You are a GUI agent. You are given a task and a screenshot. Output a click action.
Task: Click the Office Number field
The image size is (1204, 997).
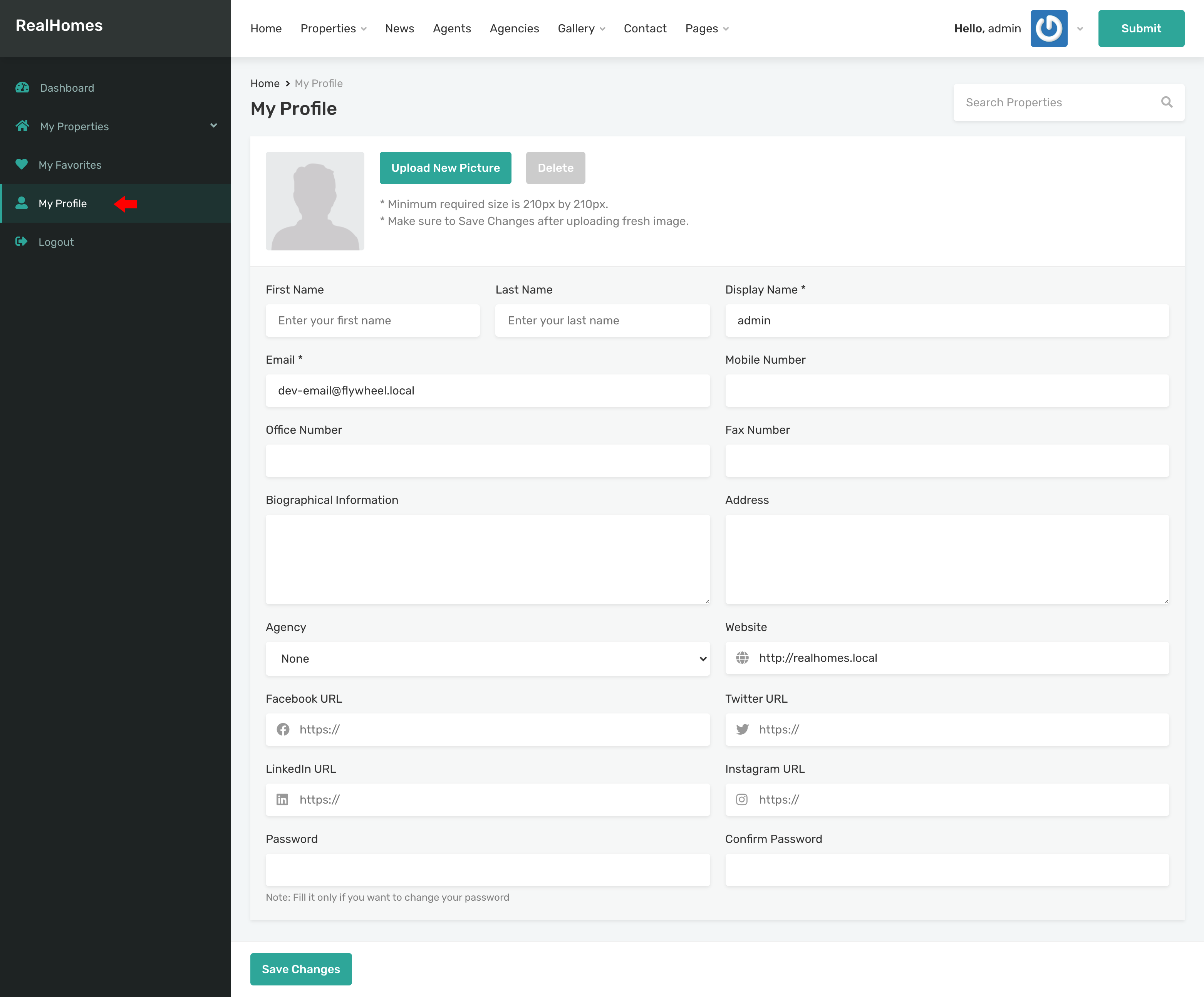(488, 460)
